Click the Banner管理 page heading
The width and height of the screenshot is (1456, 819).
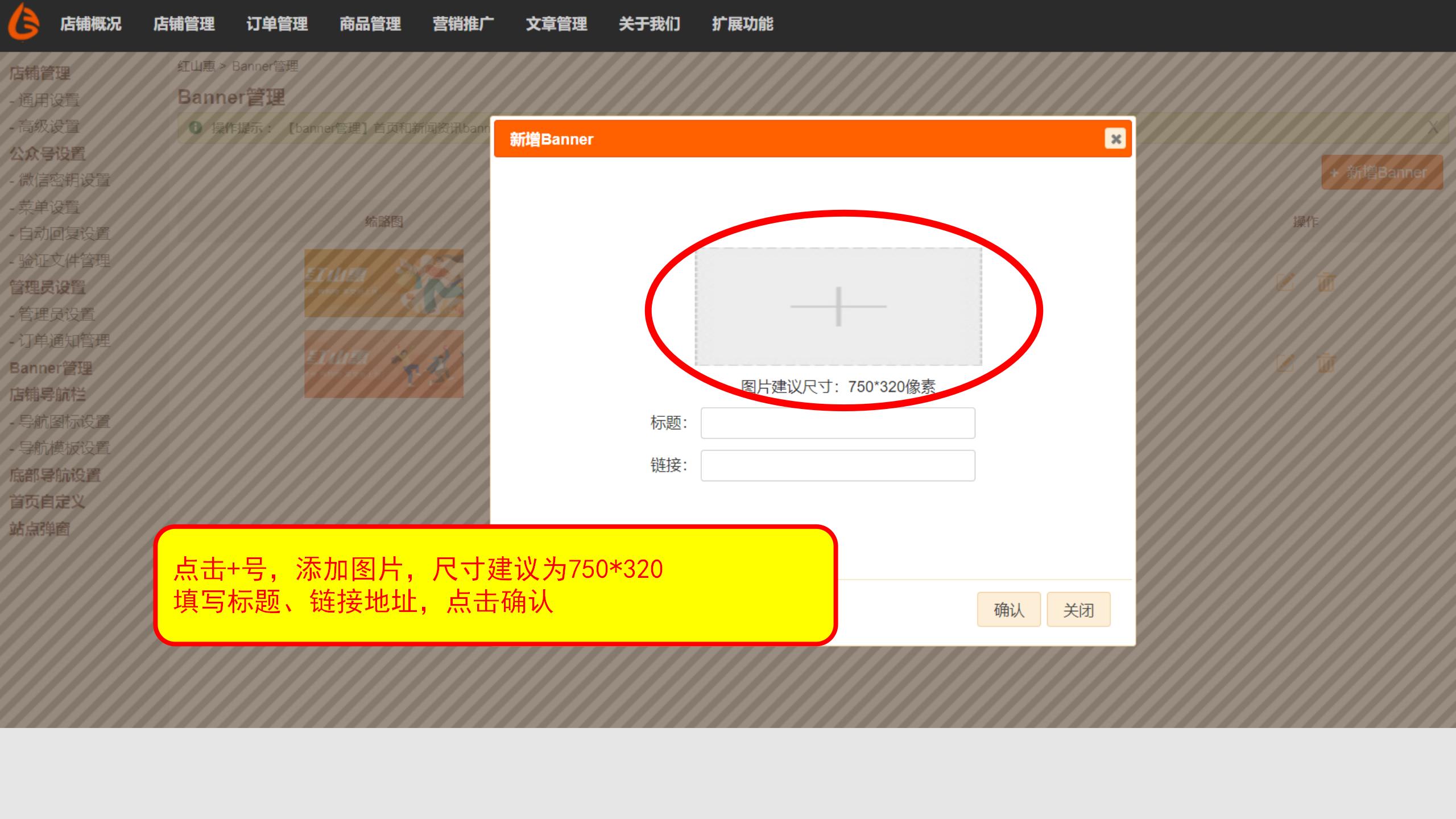[x=231, y=97]
